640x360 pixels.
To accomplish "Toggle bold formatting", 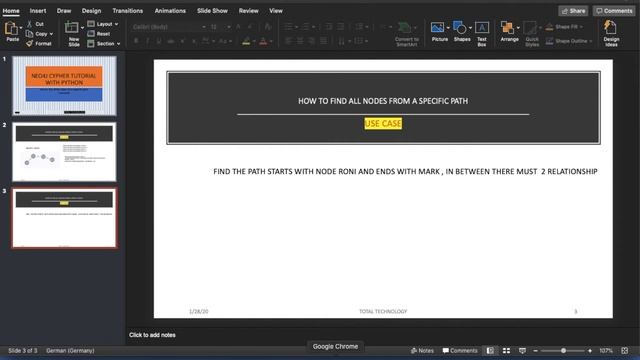I will (136, 41).
